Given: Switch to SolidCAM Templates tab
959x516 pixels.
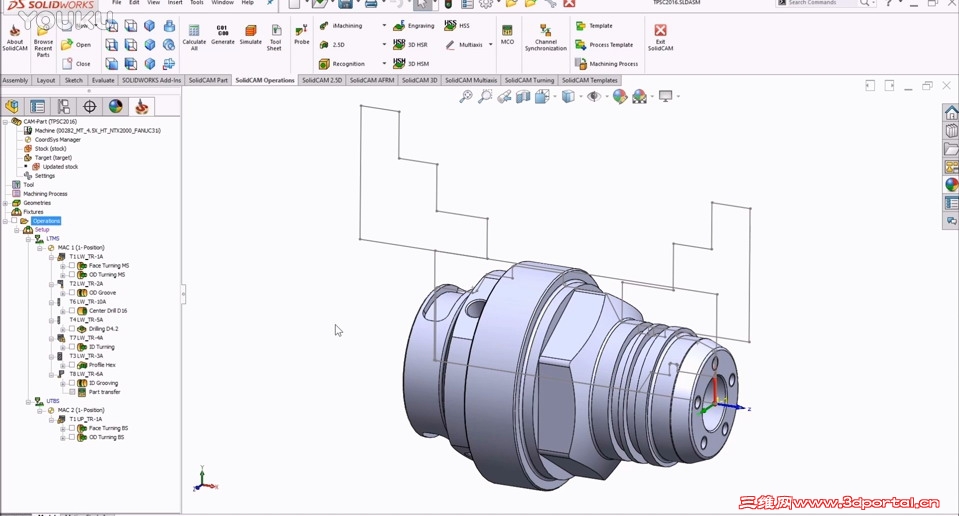Looking at the screenshot, I should (x=590, y=80).
